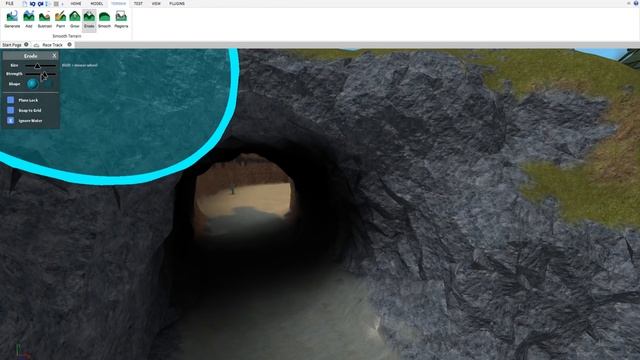Switch to the MODEL ribbon tab
This screenshot has width=640, height=360.
[x=96, y=4]
